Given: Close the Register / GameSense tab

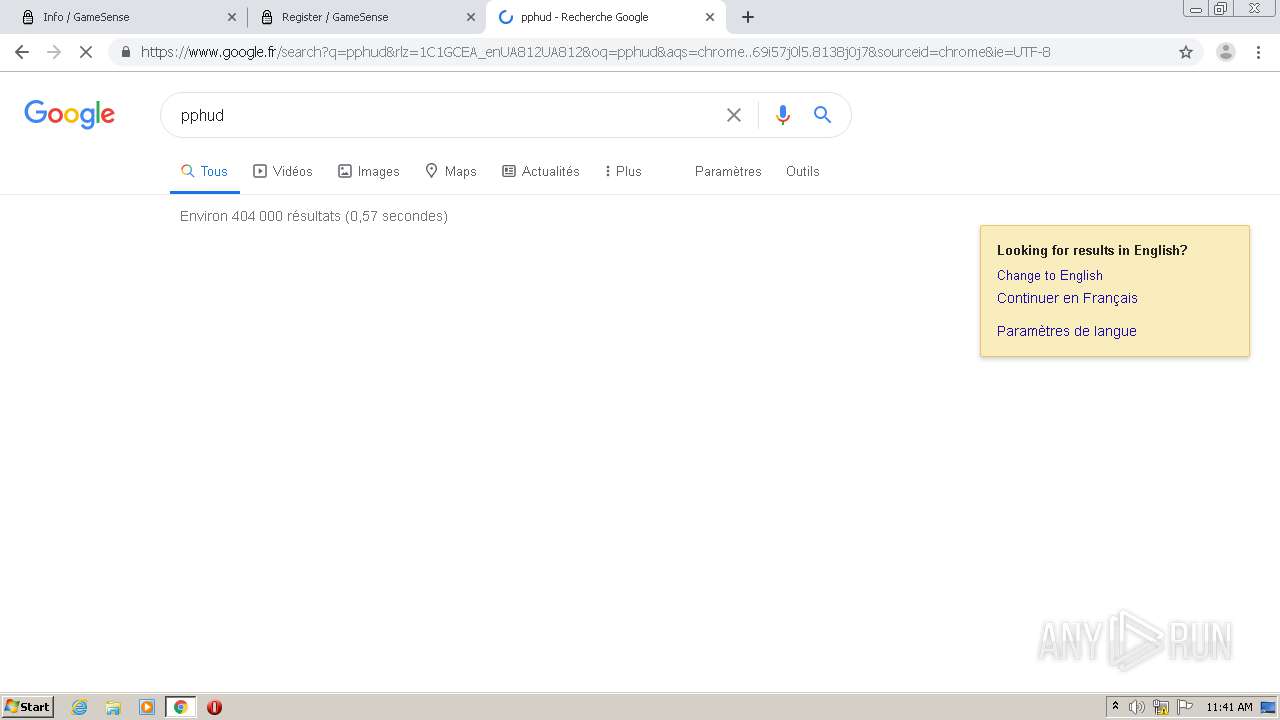Looking at the screenshot, I should [x=471, y=17].
